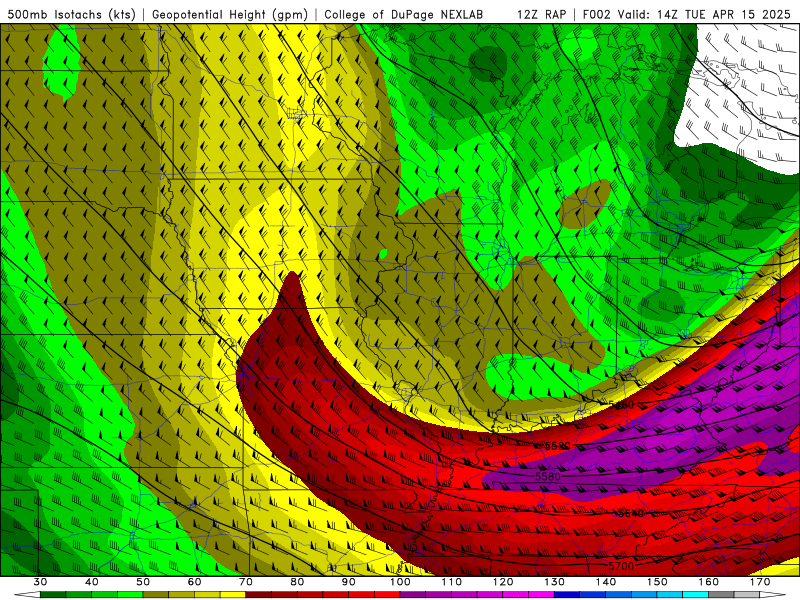Click the cyan swatch just left of 160

point(696,595)
